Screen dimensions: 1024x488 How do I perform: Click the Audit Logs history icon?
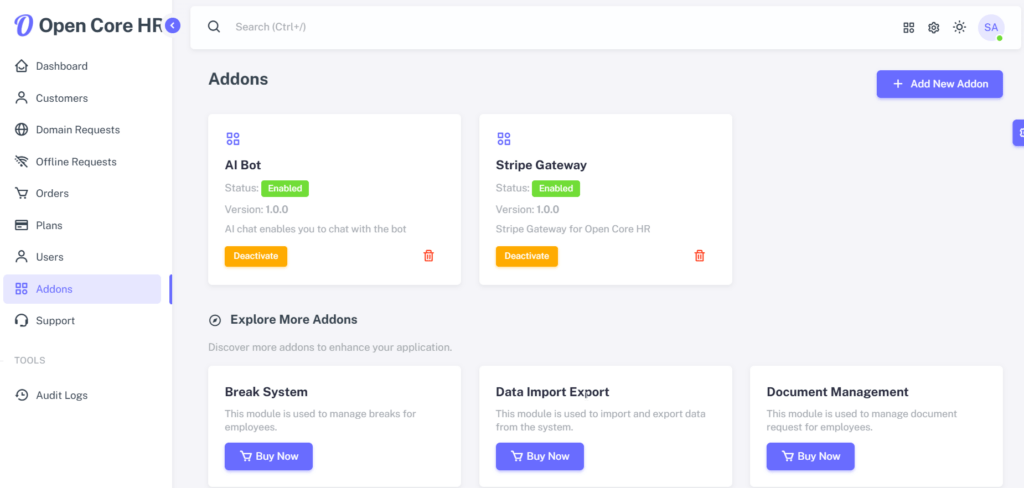tap(22, 395)
